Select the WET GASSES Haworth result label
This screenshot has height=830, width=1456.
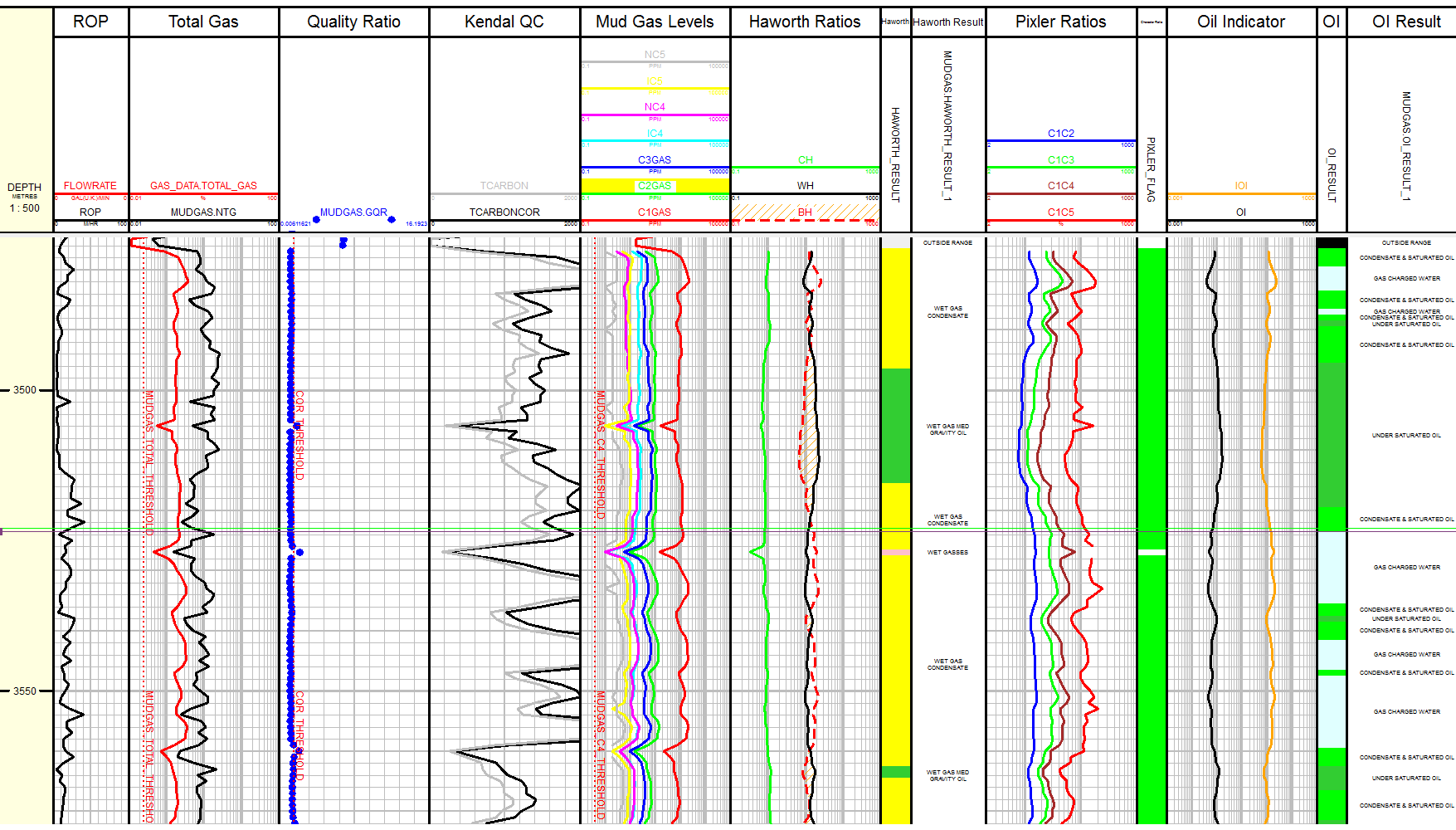coord(947,552)
